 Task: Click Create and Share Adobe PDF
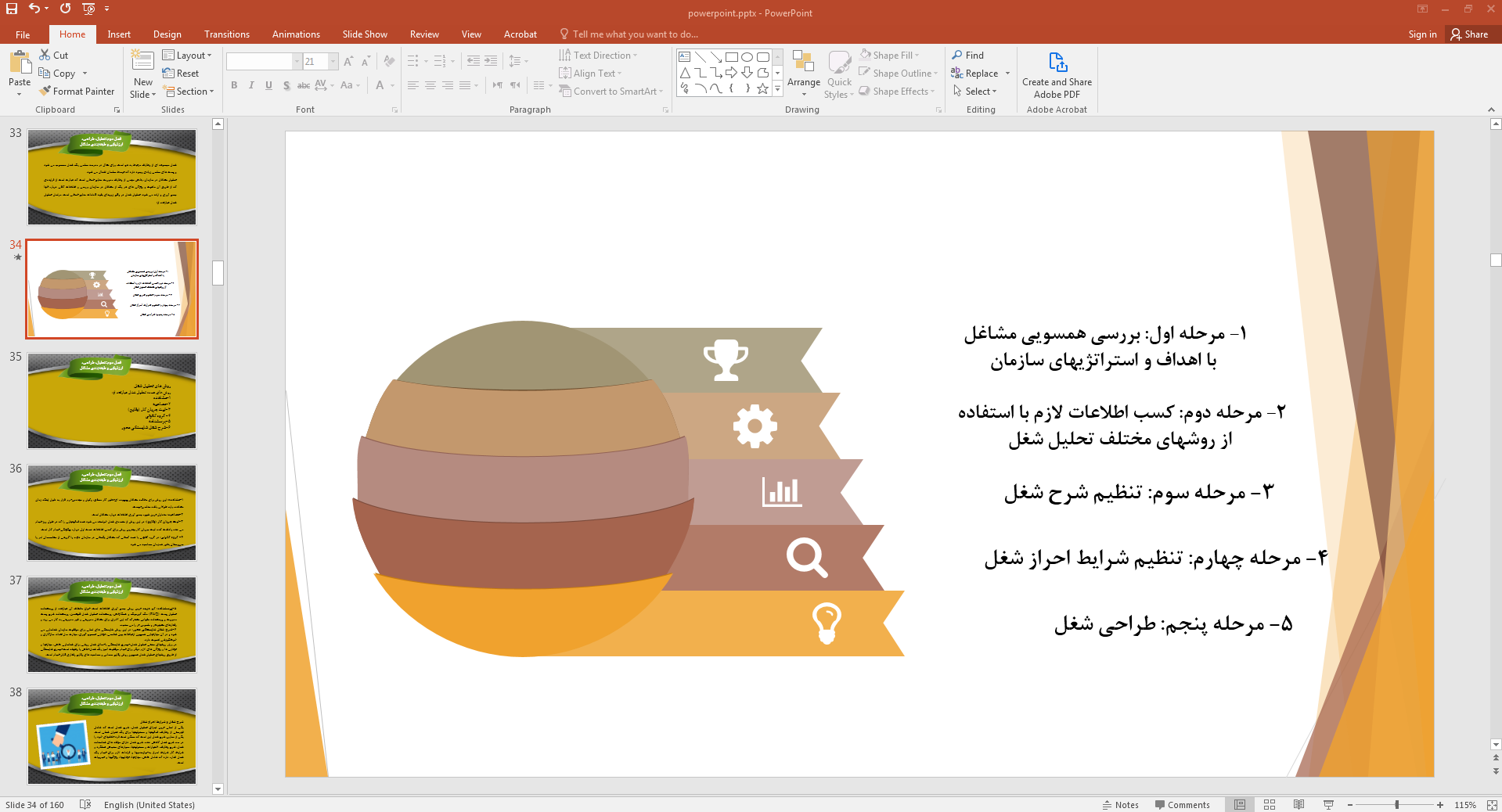point(1057,75)
